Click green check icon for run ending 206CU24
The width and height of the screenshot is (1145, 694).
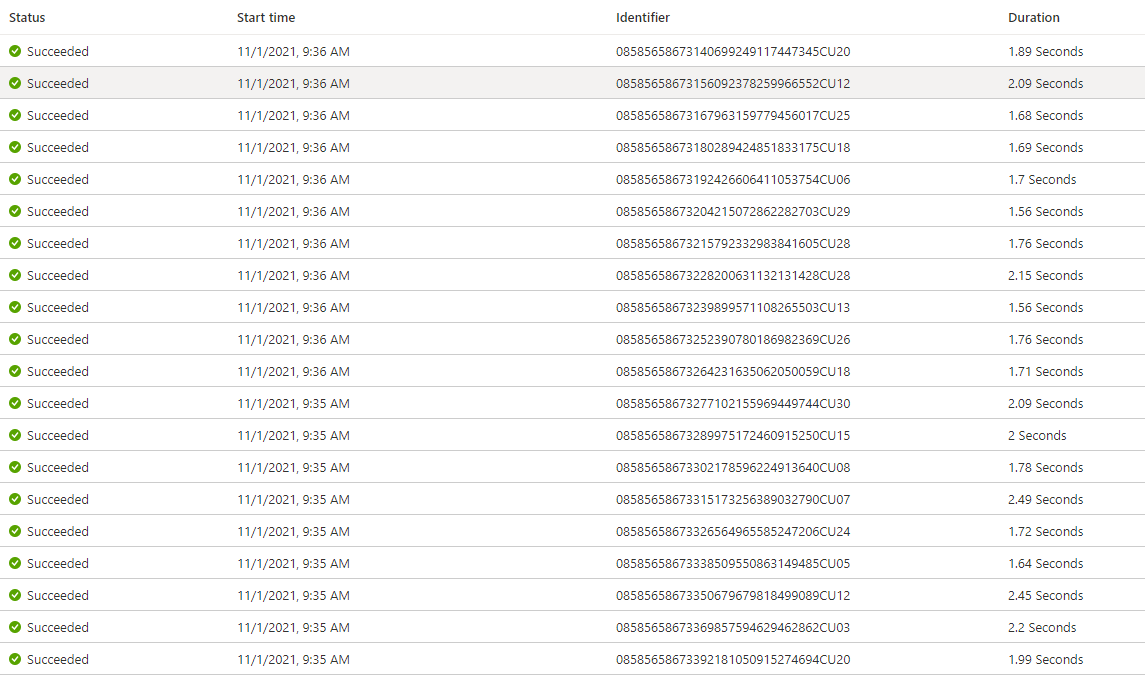tap(15, 532)
